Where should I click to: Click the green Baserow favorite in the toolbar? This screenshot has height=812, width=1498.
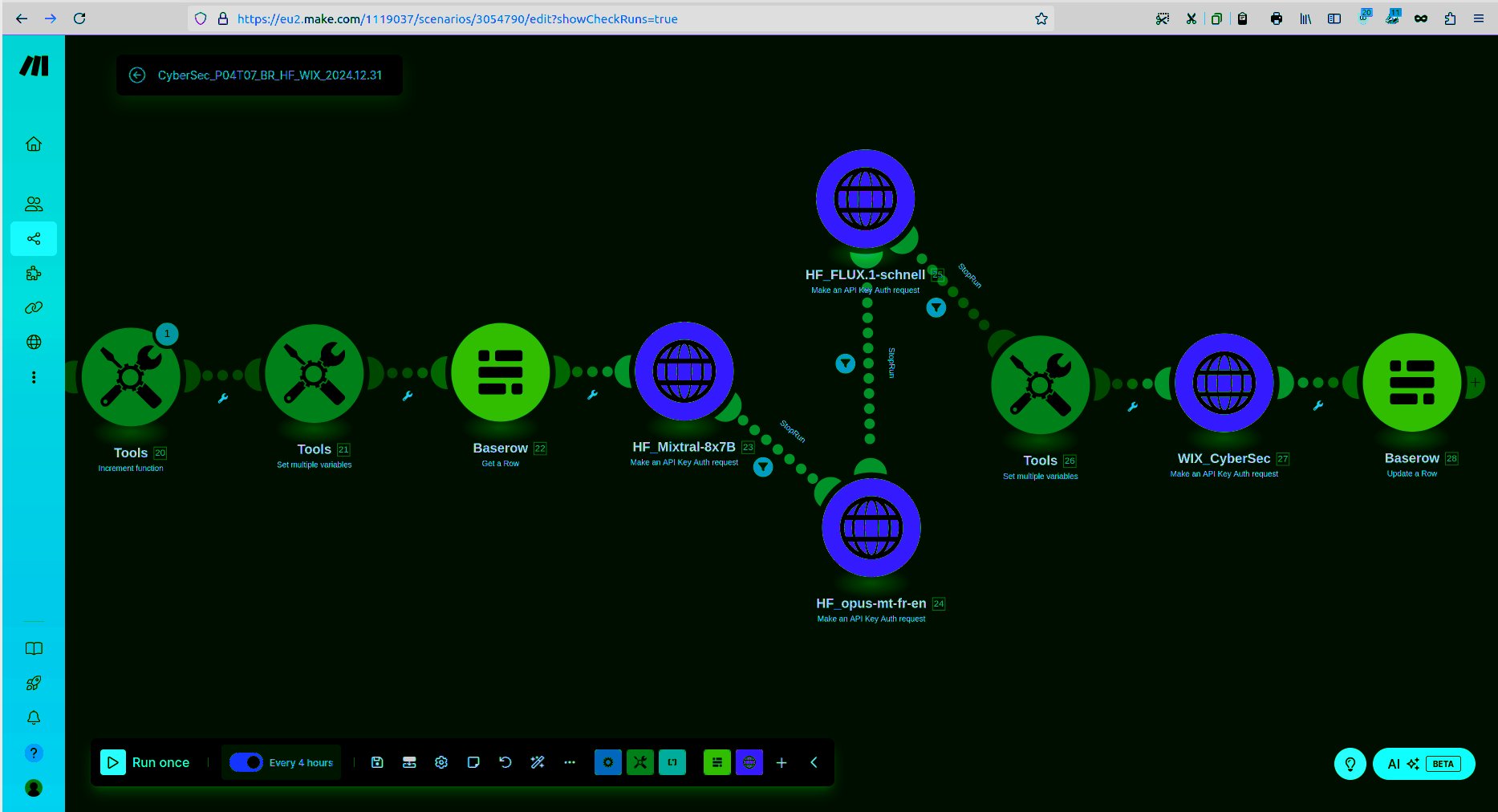tap(717, 762)
